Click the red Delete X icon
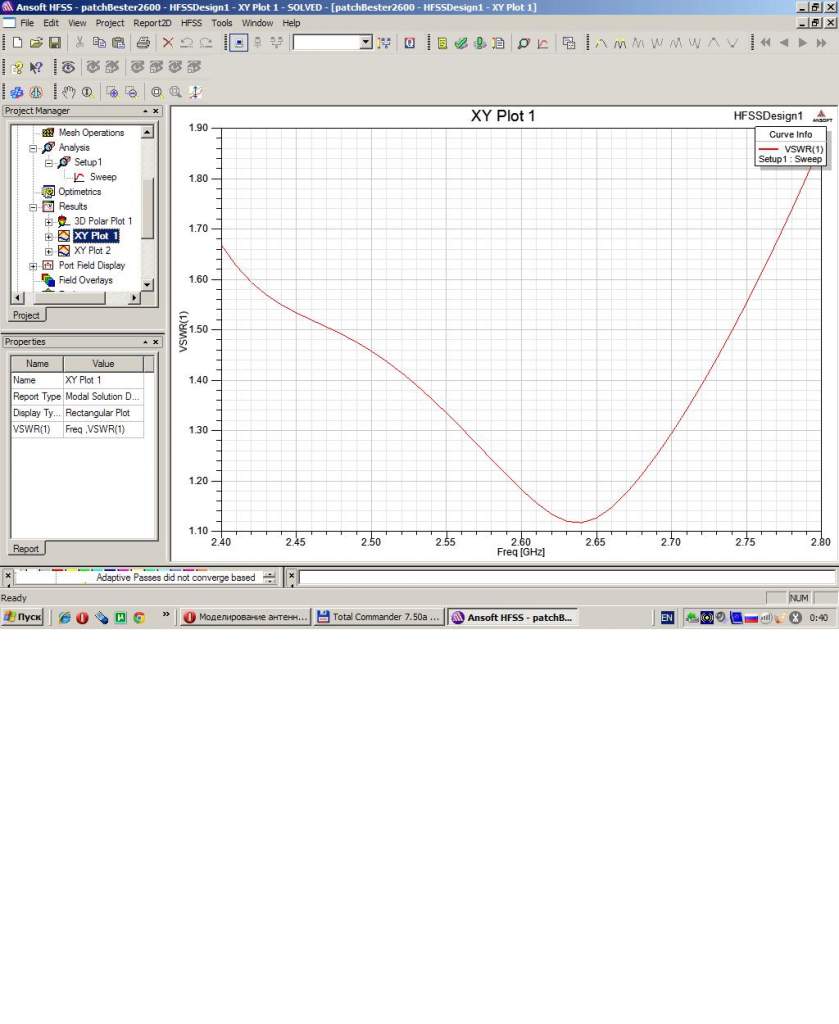 (168, 43)
